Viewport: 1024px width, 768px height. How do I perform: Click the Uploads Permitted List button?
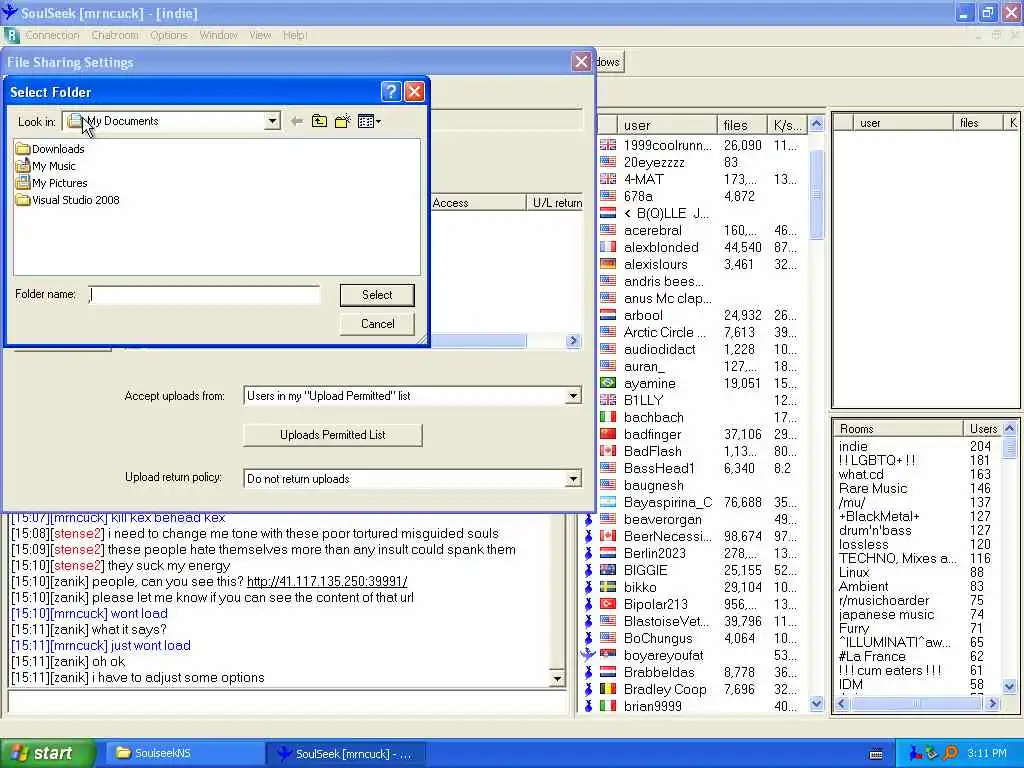click(x=332, y=435)
